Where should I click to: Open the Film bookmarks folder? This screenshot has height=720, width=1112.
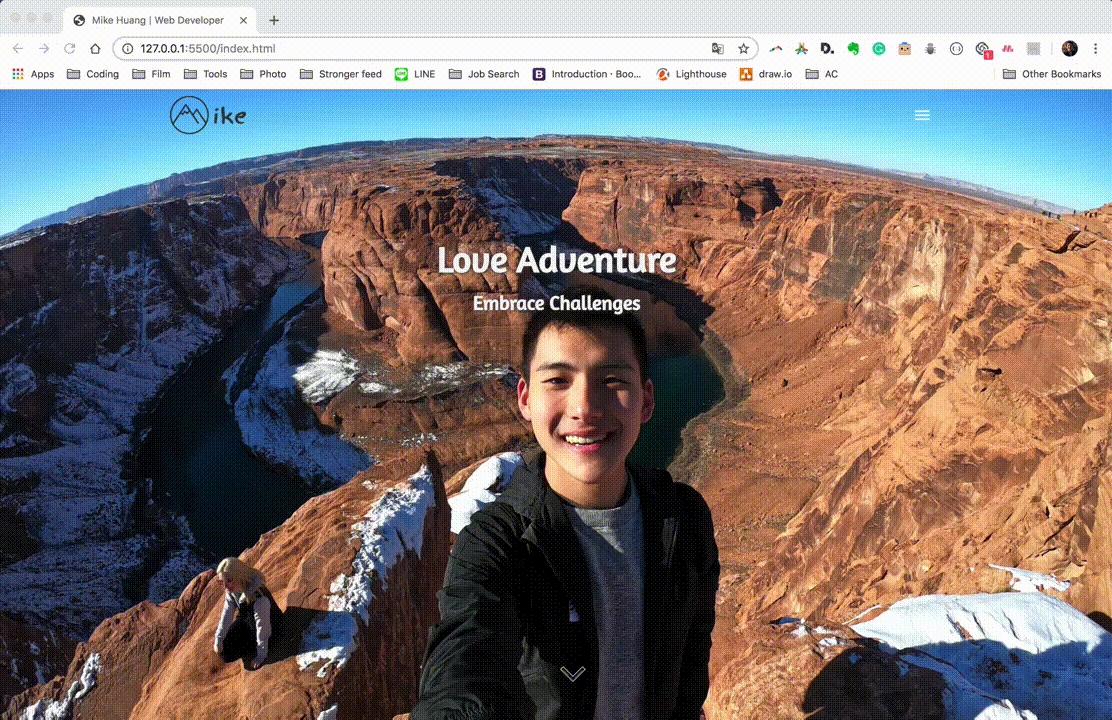(151, 74)
